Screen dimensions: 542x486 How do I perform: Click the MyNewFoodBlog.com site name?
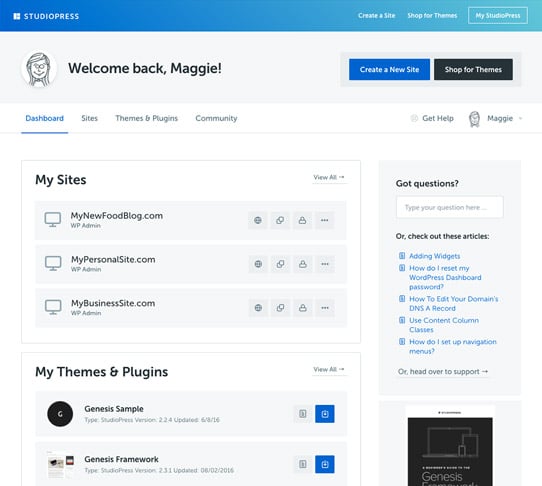(x=116, y=216)
